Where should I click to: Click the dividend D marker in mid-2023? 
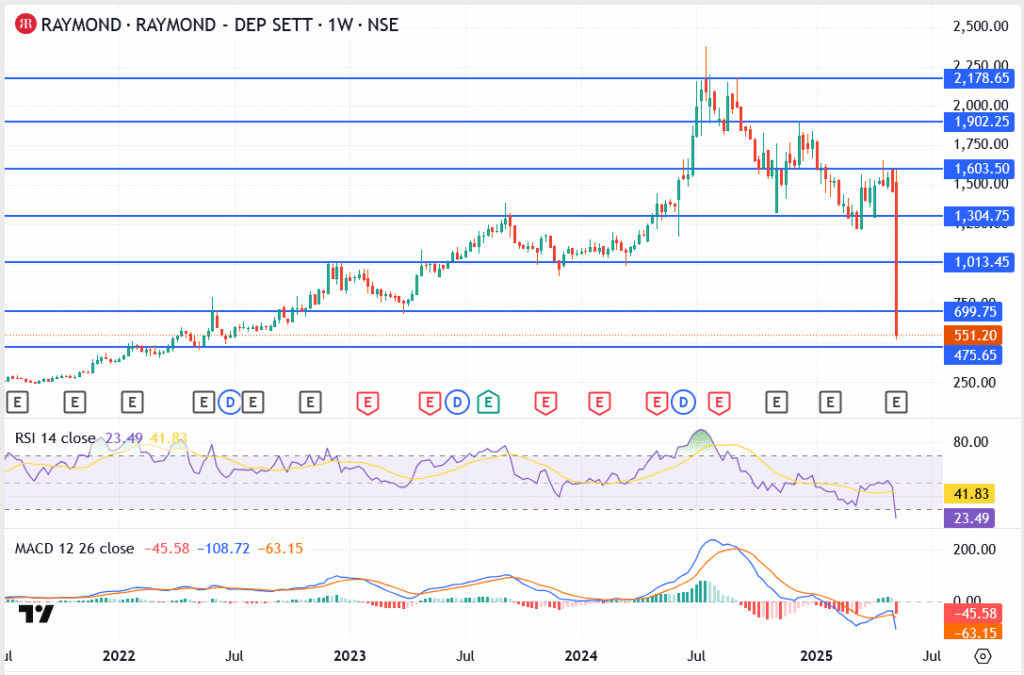(457, 402)
